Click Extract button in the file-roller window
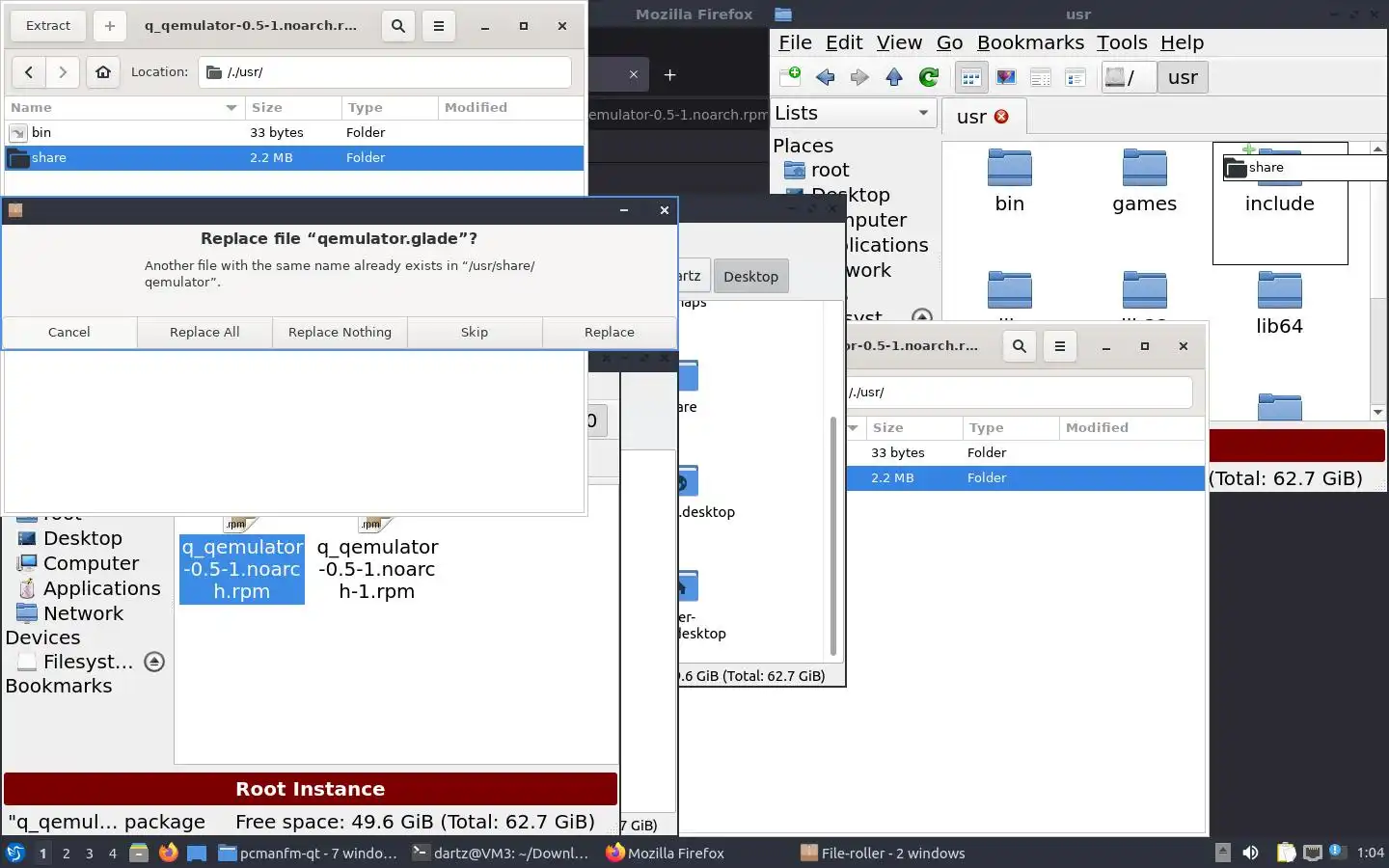The image size is (1389, 868). [48, 26]
